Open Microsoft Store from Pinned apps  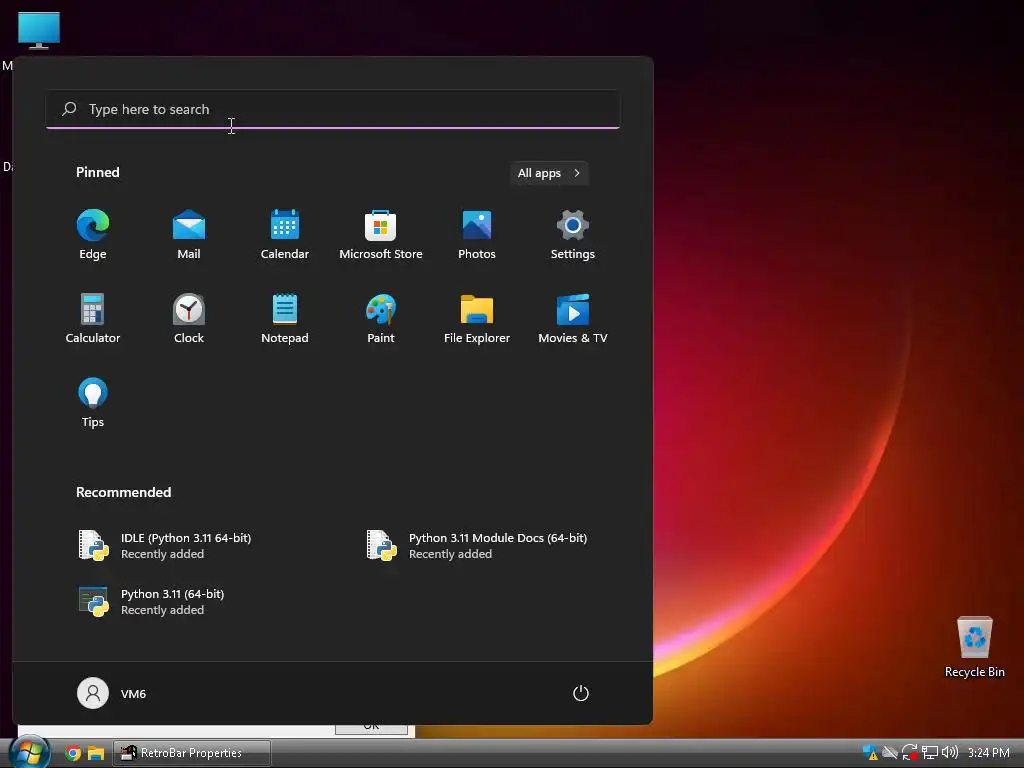click(x=381, y=235)
